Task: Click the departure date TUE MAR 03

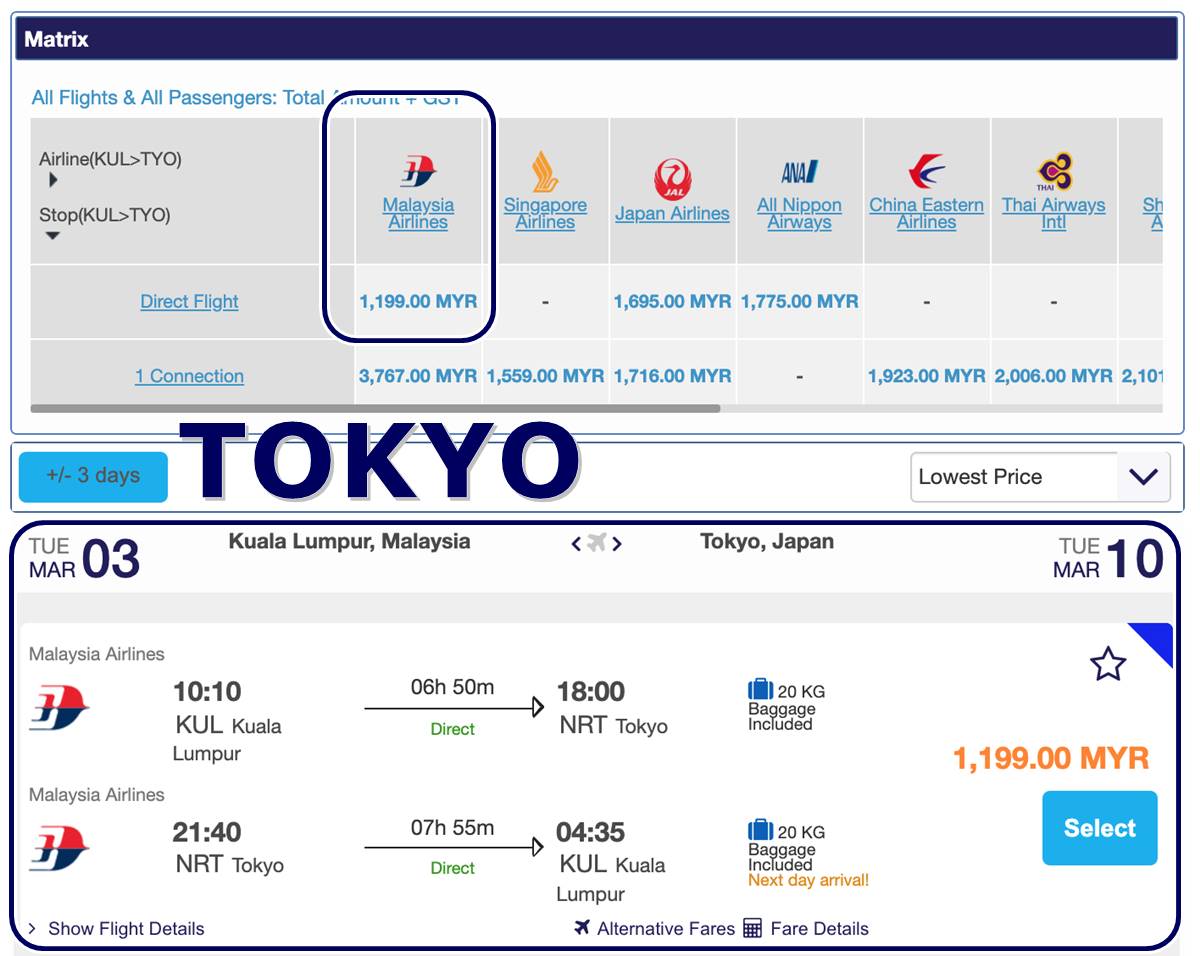Action: (x=84, y=559)
